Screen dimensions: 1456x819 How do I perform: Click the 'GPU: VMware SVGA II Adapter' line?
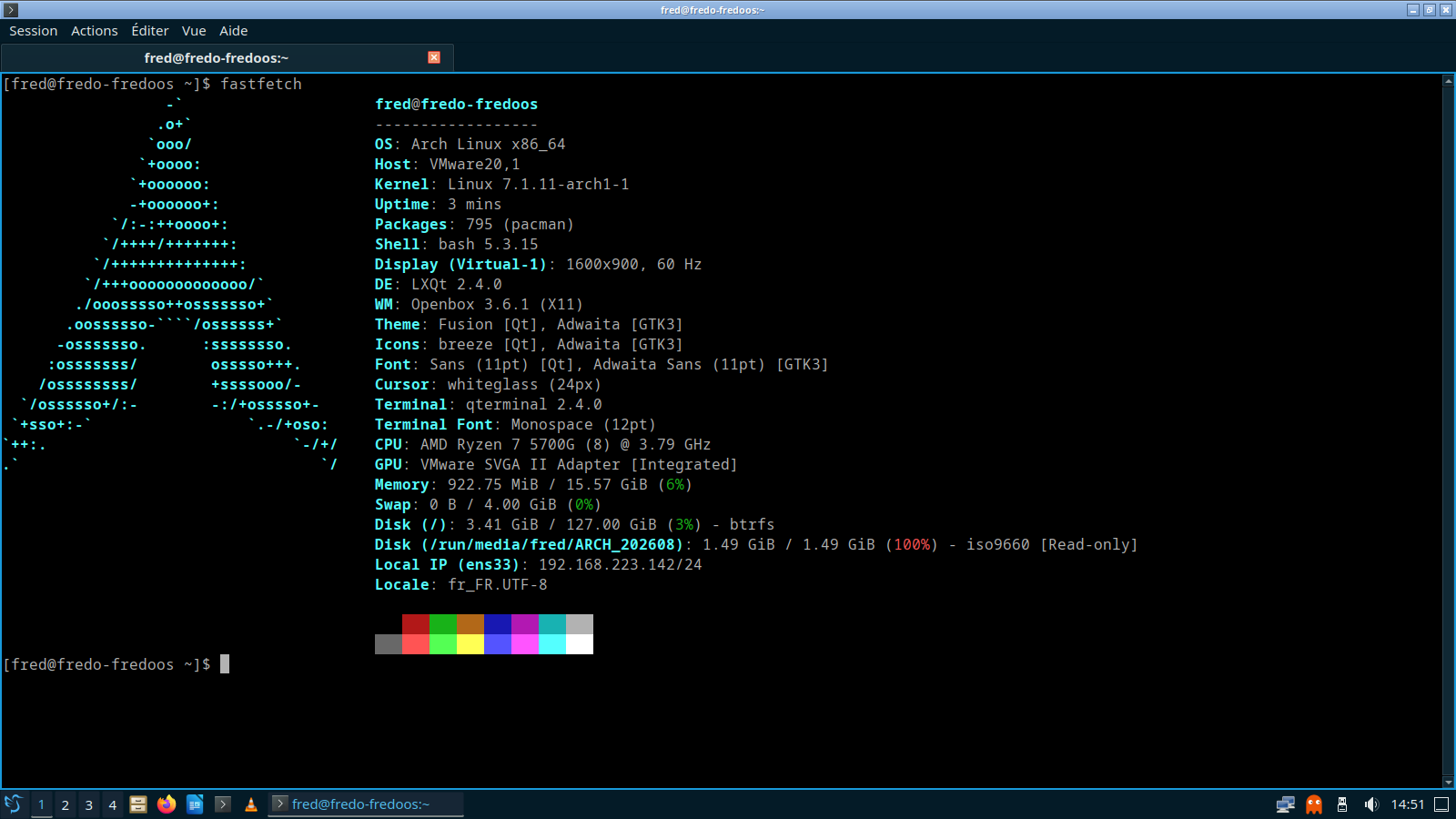tap(556, 464)
